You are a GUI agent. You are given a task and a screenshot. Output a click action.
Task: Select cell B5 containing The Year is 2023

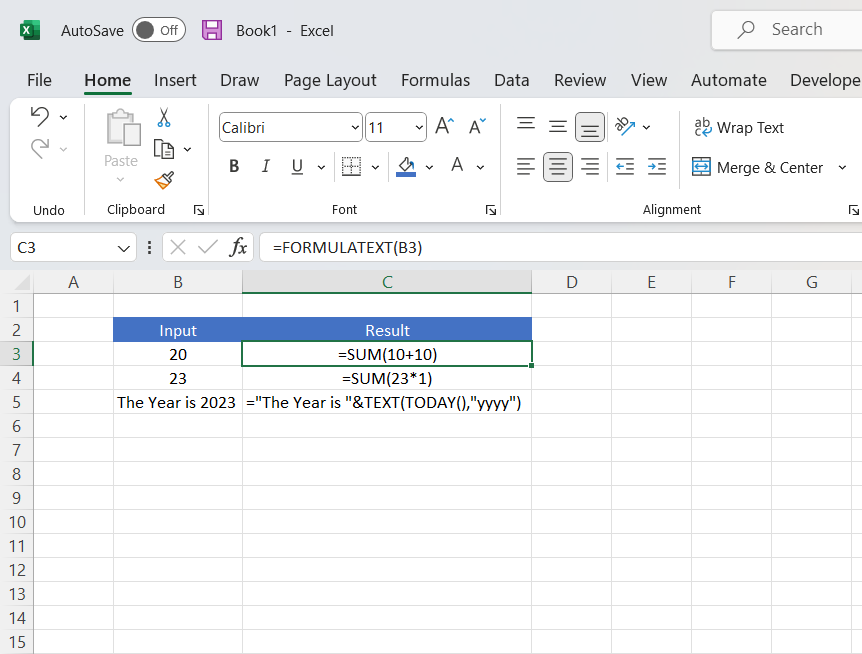click(x=177, y=402)
